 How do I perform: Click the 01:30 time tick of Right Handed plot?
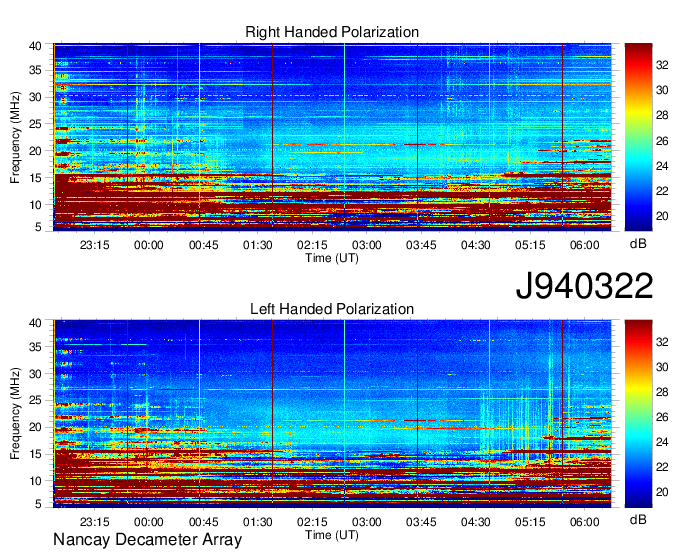tap(258, 245)
